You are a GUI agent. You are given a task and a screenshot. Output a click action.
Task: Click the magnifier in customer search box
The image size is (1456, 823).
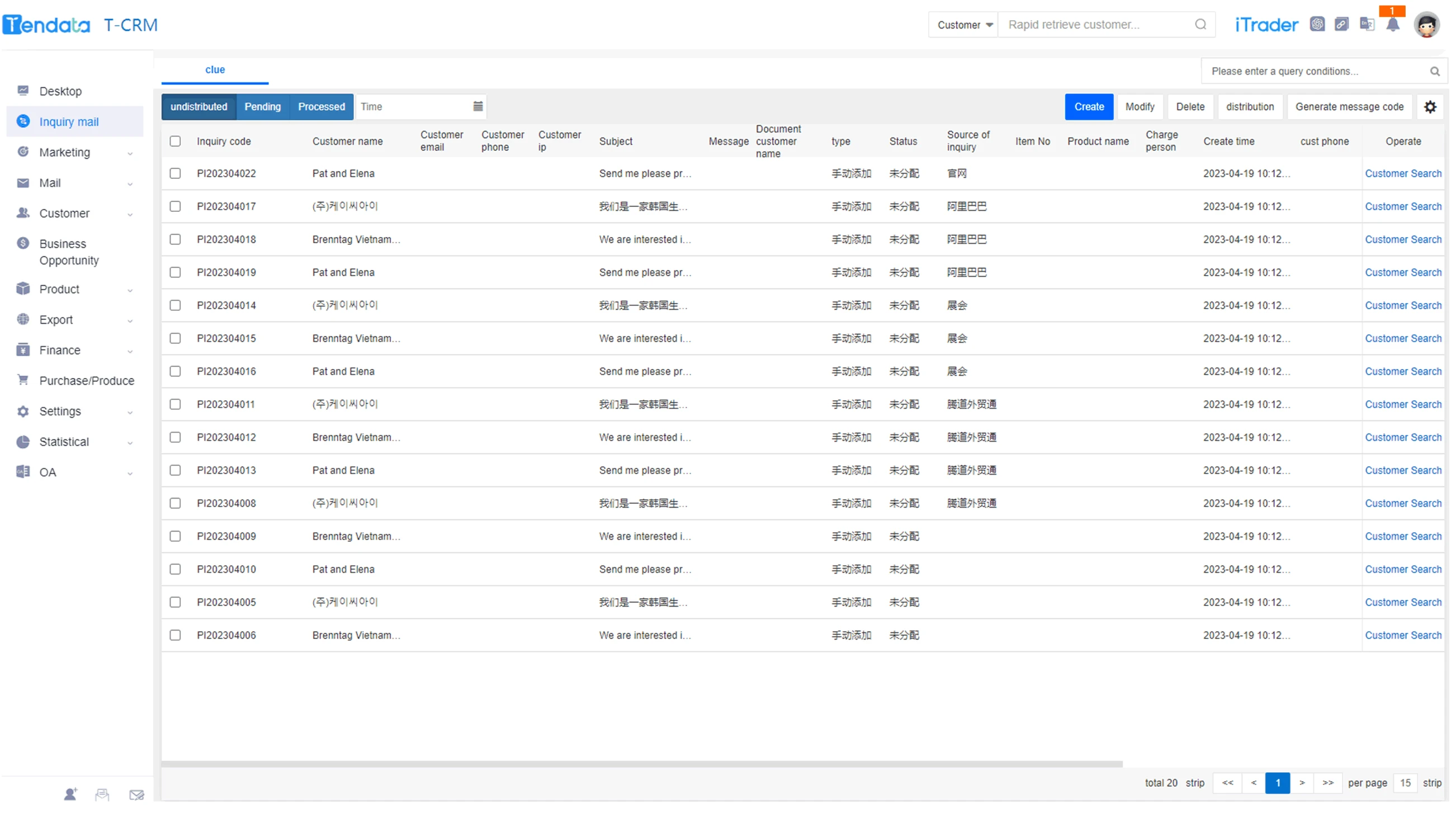click(1200, 24)
